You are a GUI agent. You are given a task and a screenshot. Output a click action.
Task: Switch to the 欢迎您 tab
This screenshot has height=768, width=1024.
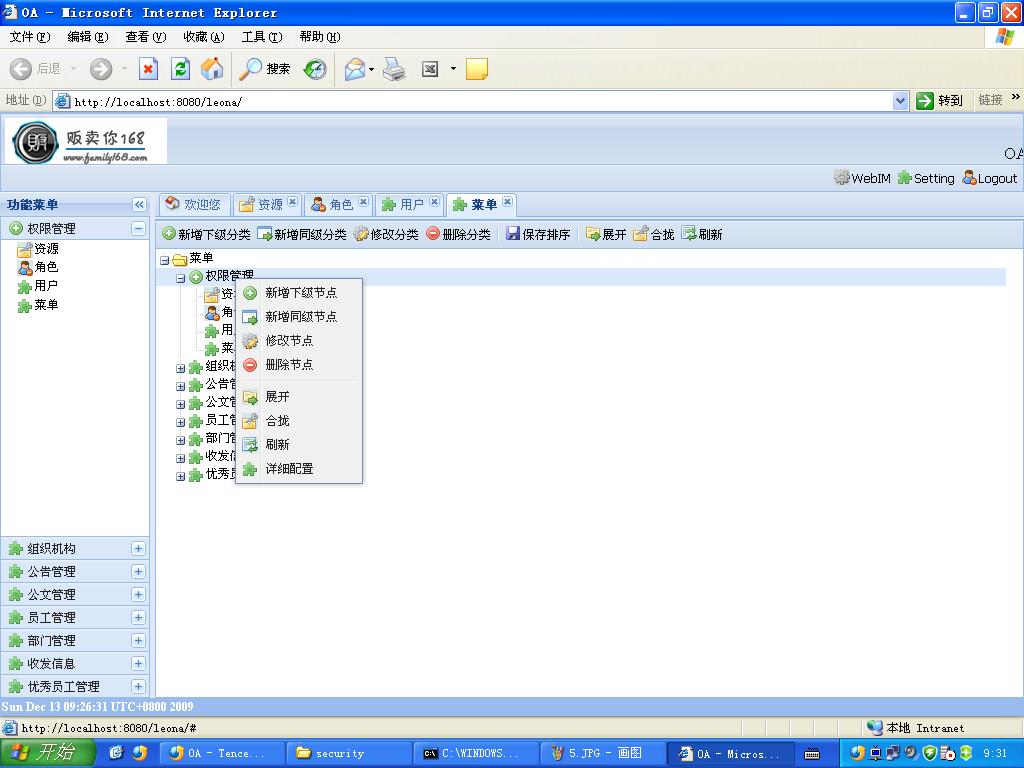(194, 204)
